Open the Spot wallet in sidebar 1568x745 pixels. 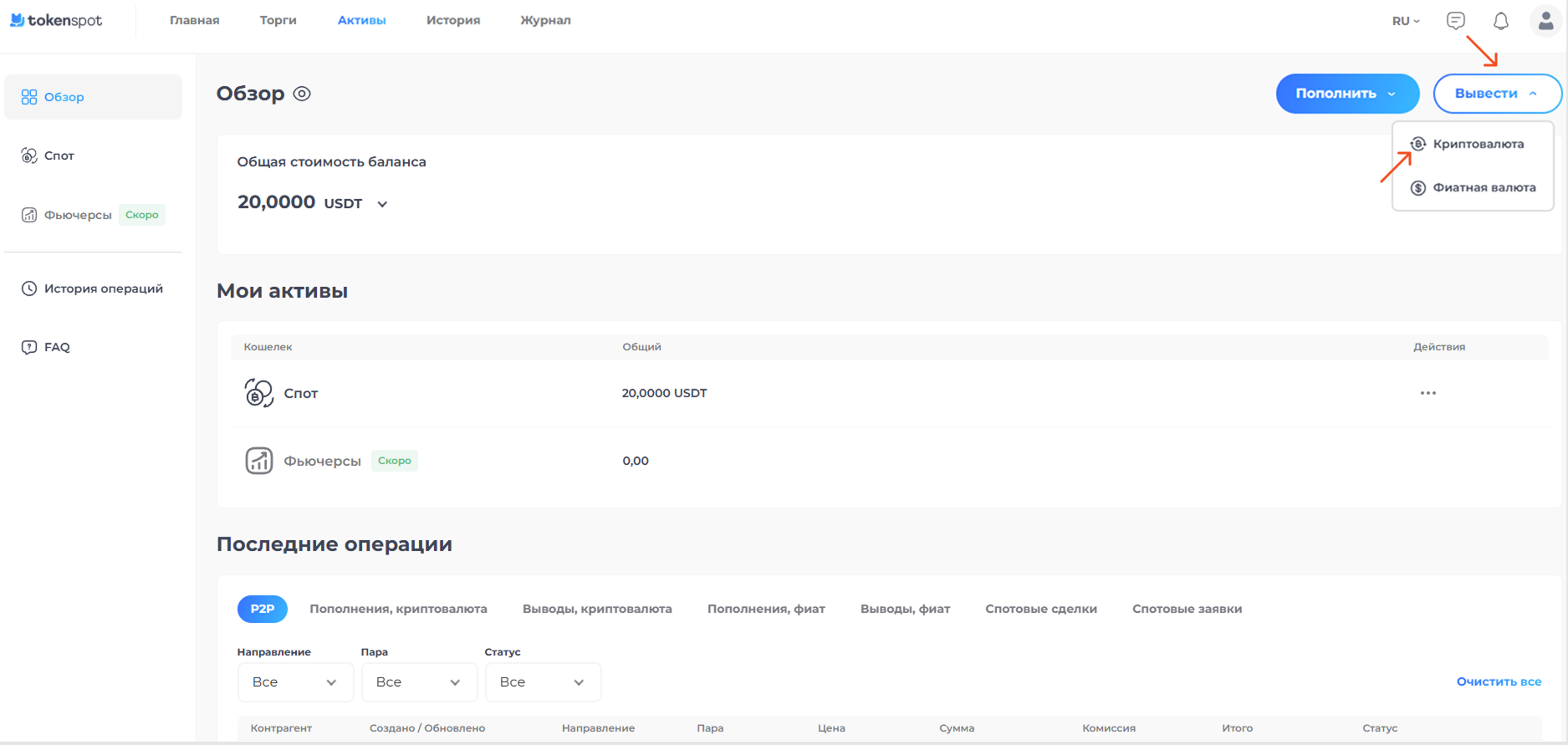(59, 156)
